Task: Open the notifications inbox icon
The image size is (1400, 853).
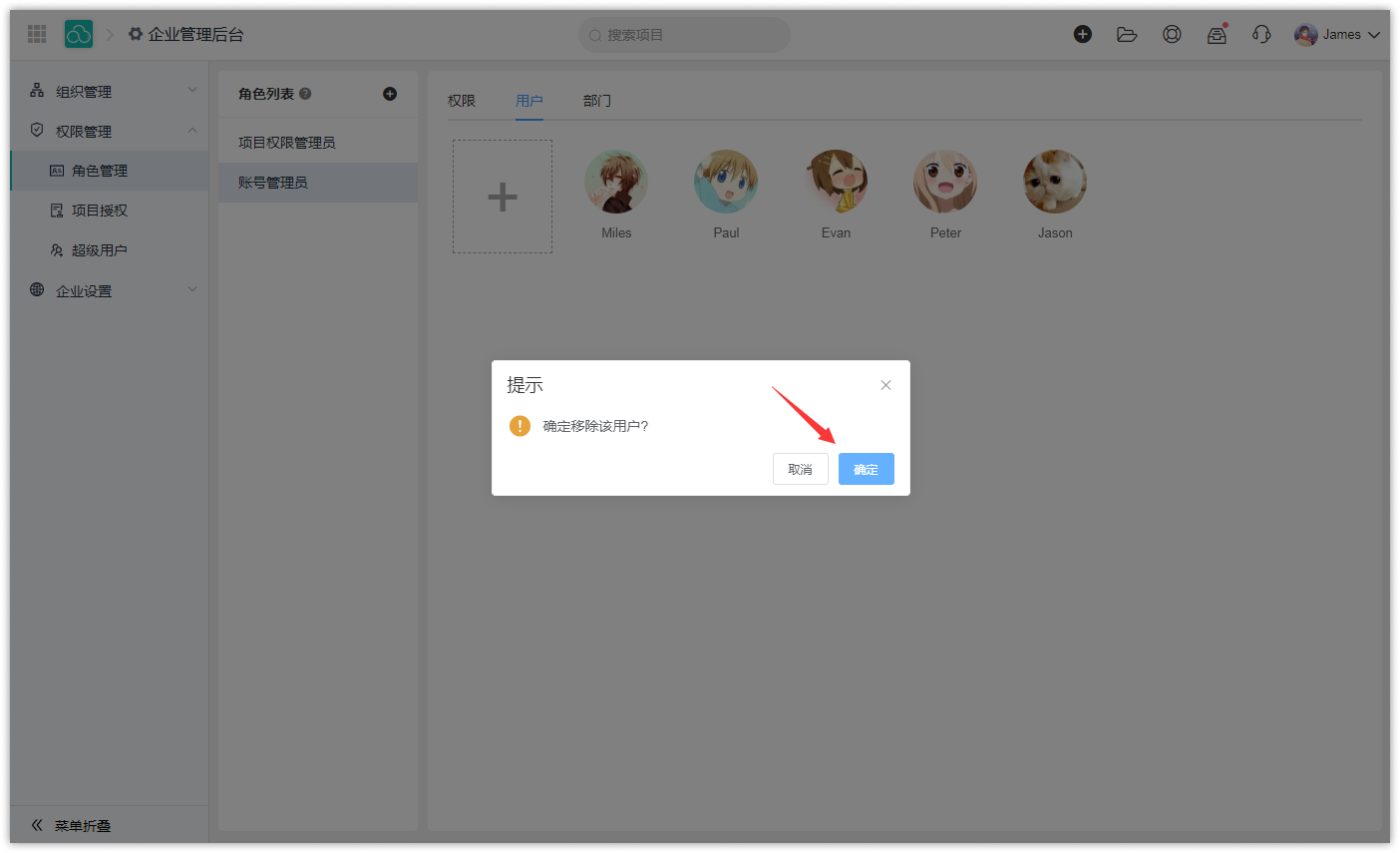Action: pyautogui.click(x=1217, y=35)
